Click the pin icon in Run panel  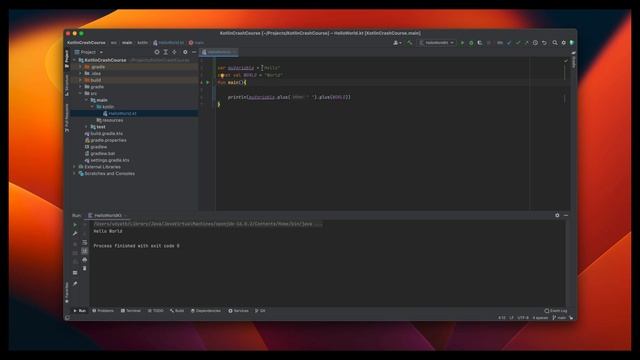coord(75,283)
